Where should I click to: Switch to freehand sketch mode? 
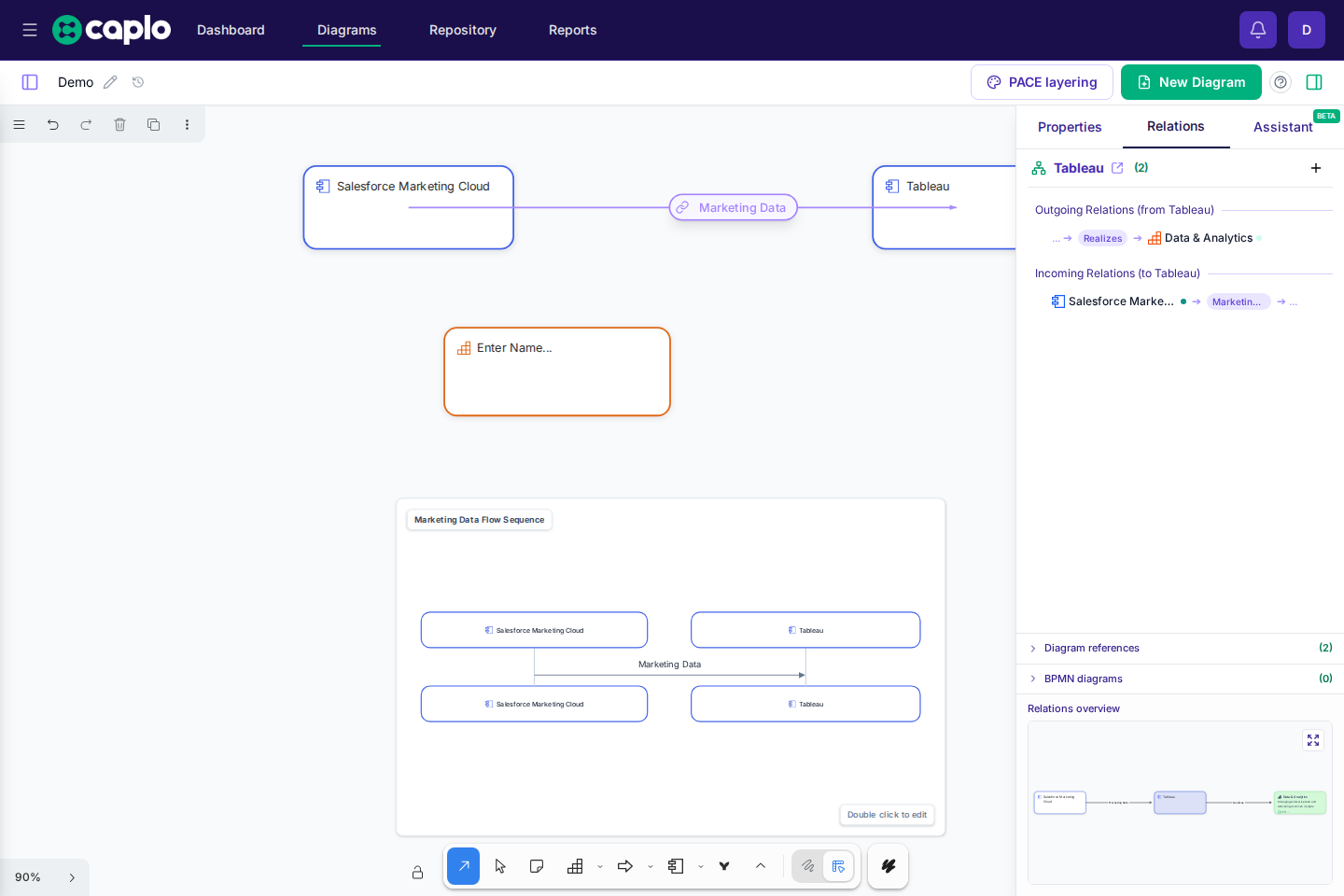[x=808, y=866]
